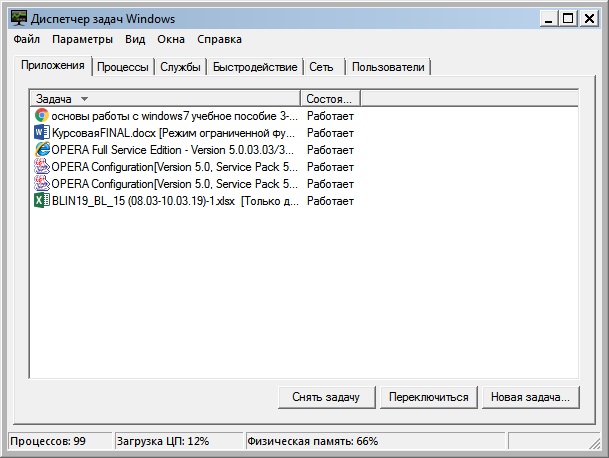
Task: Click the Новая задача... button
Action: tap(529, 397)
